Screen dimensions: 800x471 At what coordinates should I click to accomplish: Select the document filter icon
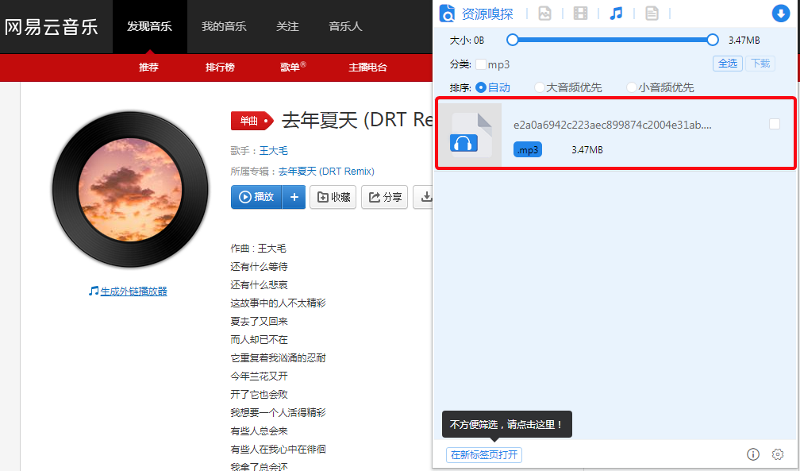(x=652, y=13)
